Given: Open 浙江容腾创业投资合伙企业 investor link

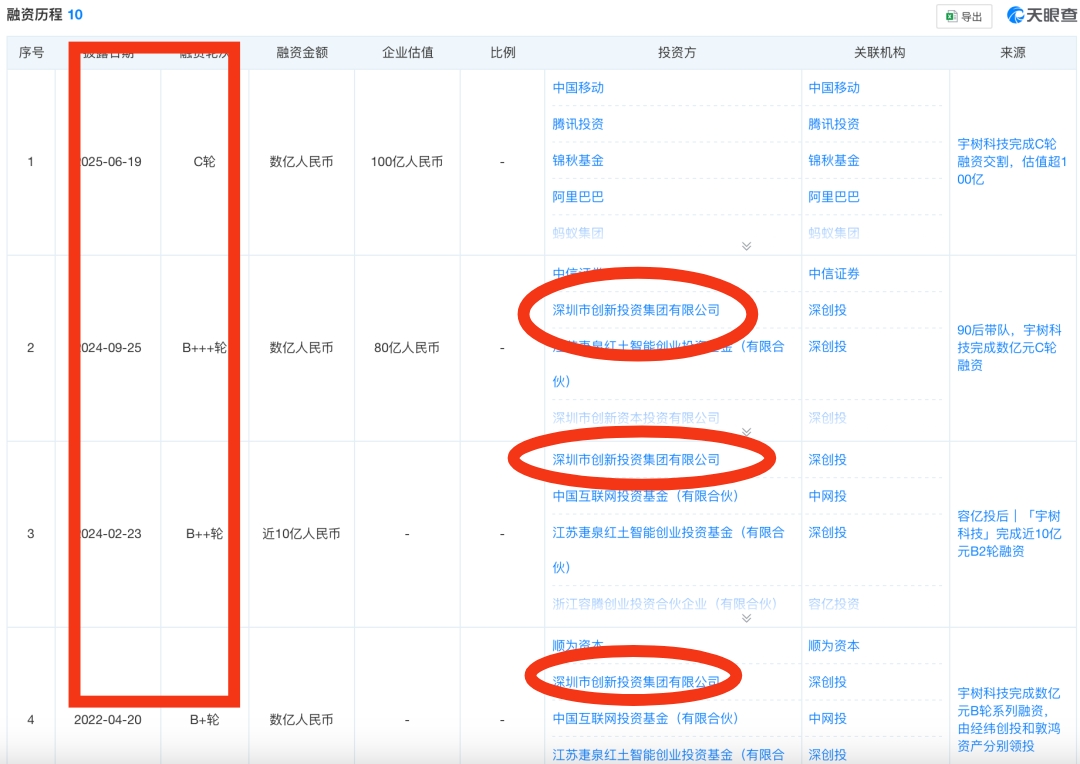Looking at the screenshot, I should (665, 603).
